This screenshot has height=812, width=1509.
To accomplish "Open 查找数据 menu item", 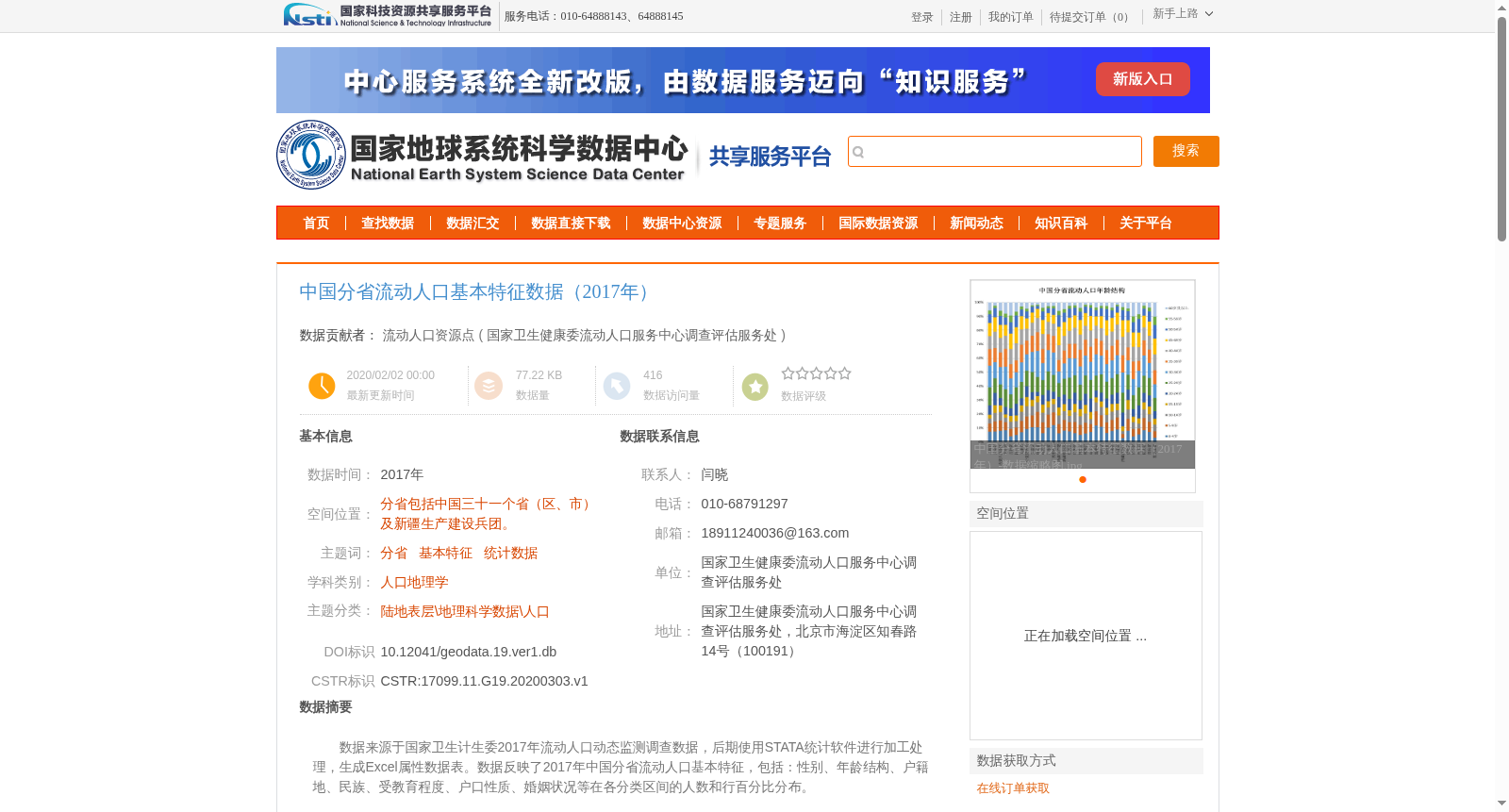I will coord(388,224).
